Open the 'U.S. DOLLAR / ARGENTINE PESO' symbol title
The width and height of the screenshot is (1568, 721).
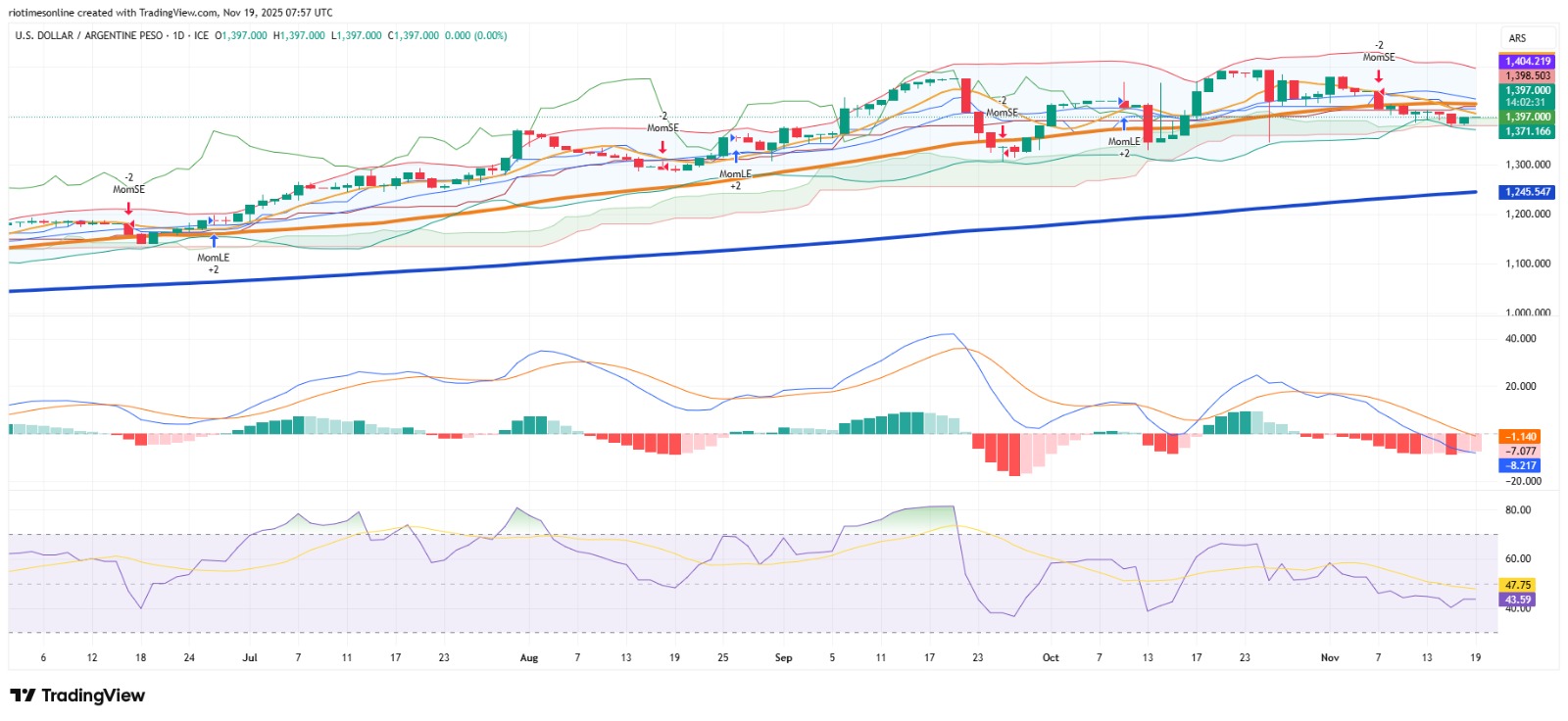pos(89,35)
